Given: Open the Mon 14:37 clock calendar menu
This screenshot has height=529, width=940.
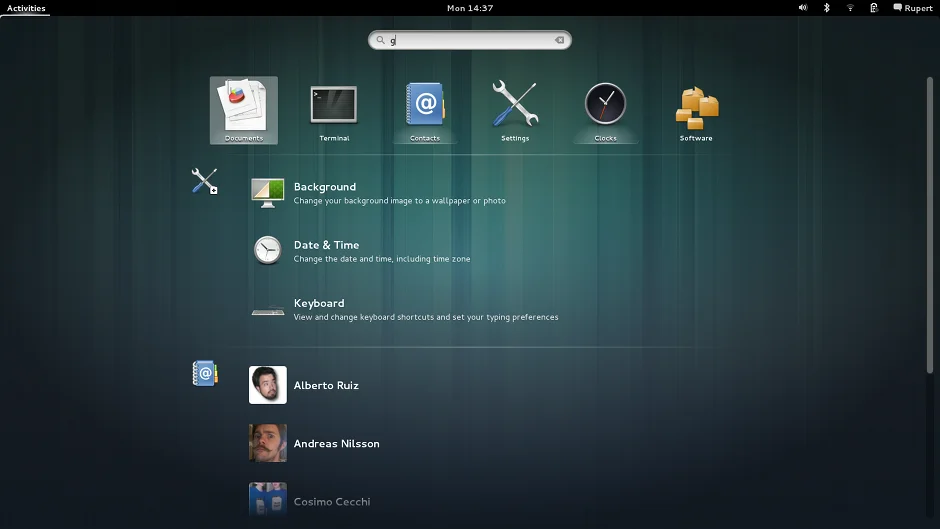Looking at the screenshot, I should coord(469,8).
